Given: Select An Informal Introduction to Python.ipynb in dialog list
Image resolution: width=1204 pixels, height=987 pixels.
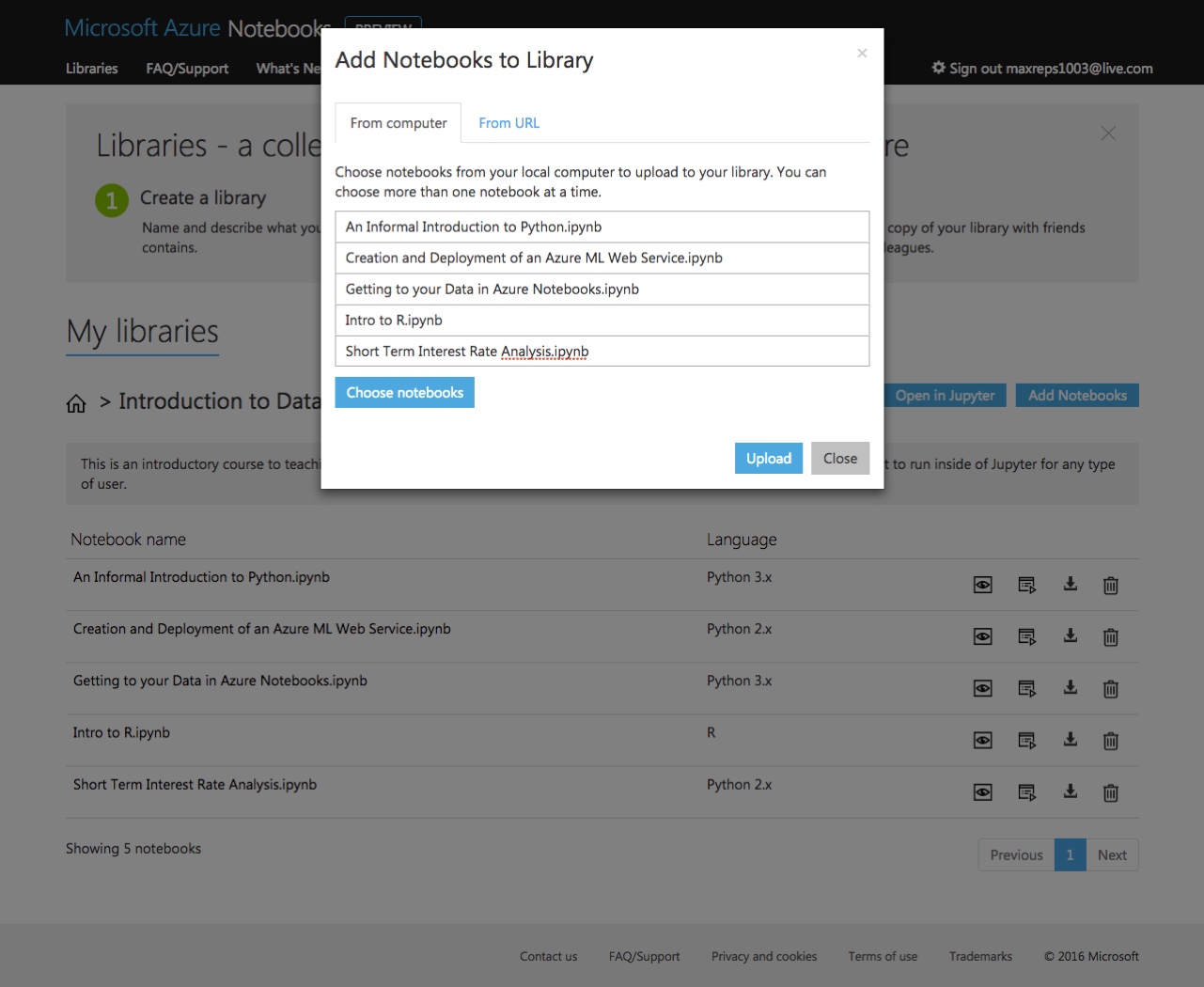Looking at the screenshot, I should [602, 227].
